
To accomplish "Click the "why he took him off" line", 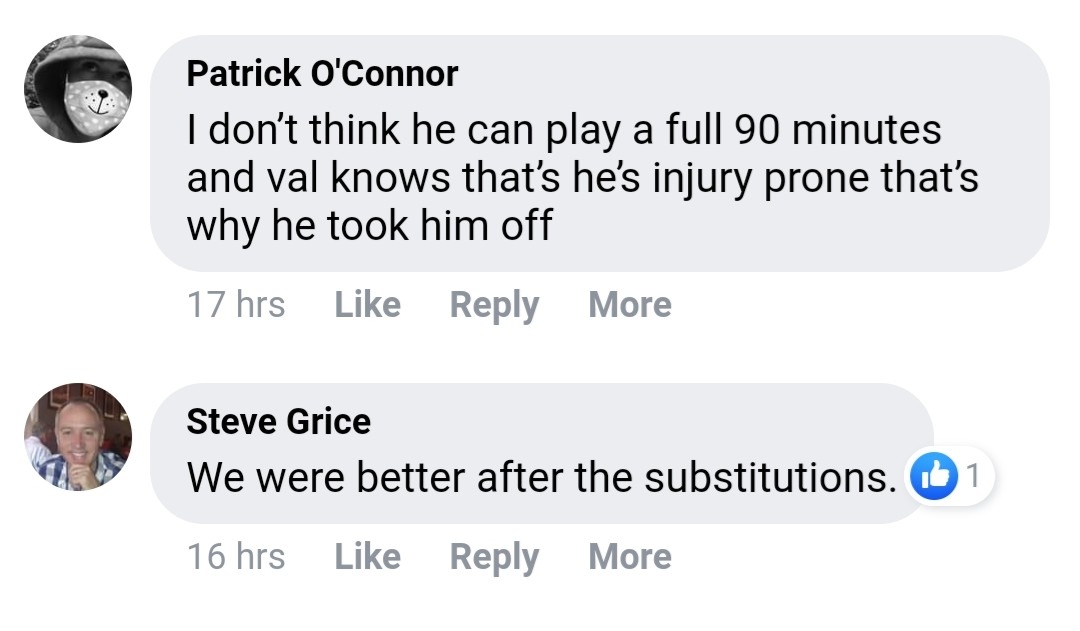I will (x=369, y=226).
